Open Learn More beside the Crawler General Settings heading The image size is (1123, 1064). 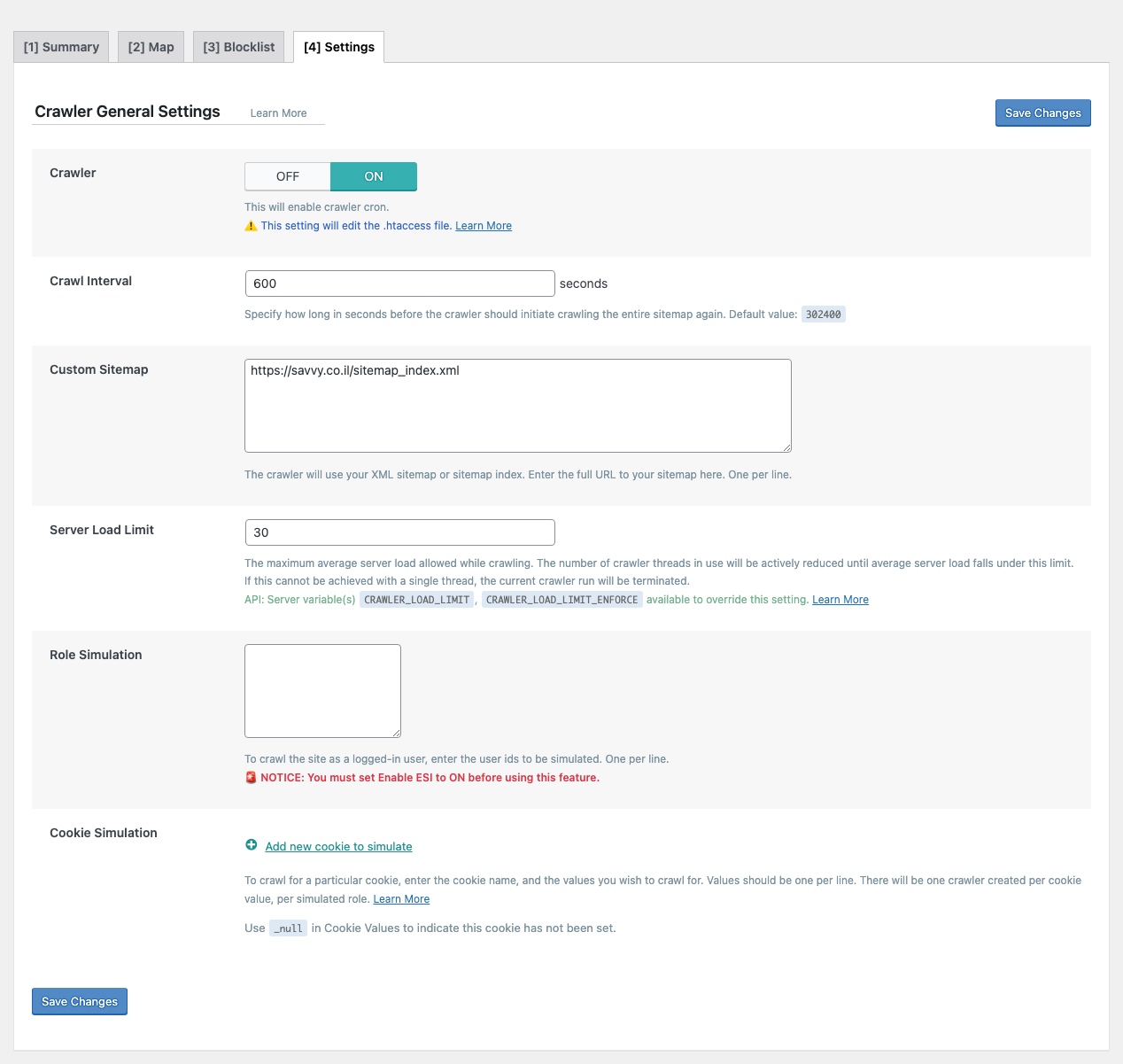pos(278,113)
